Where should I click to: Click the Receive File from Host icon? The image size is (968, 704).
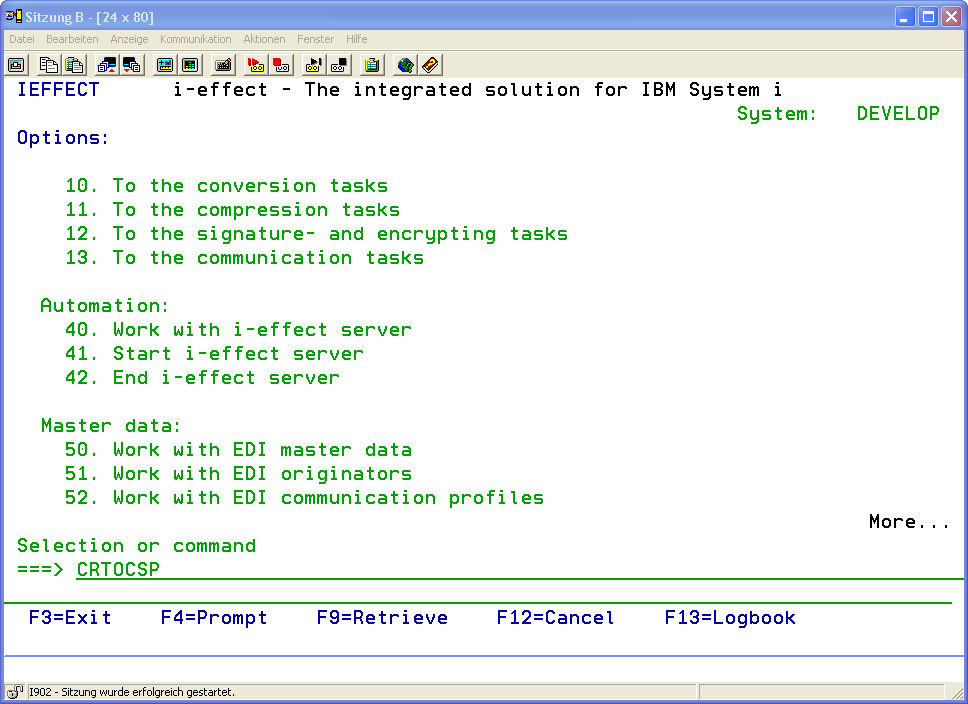tap(131, 65)
